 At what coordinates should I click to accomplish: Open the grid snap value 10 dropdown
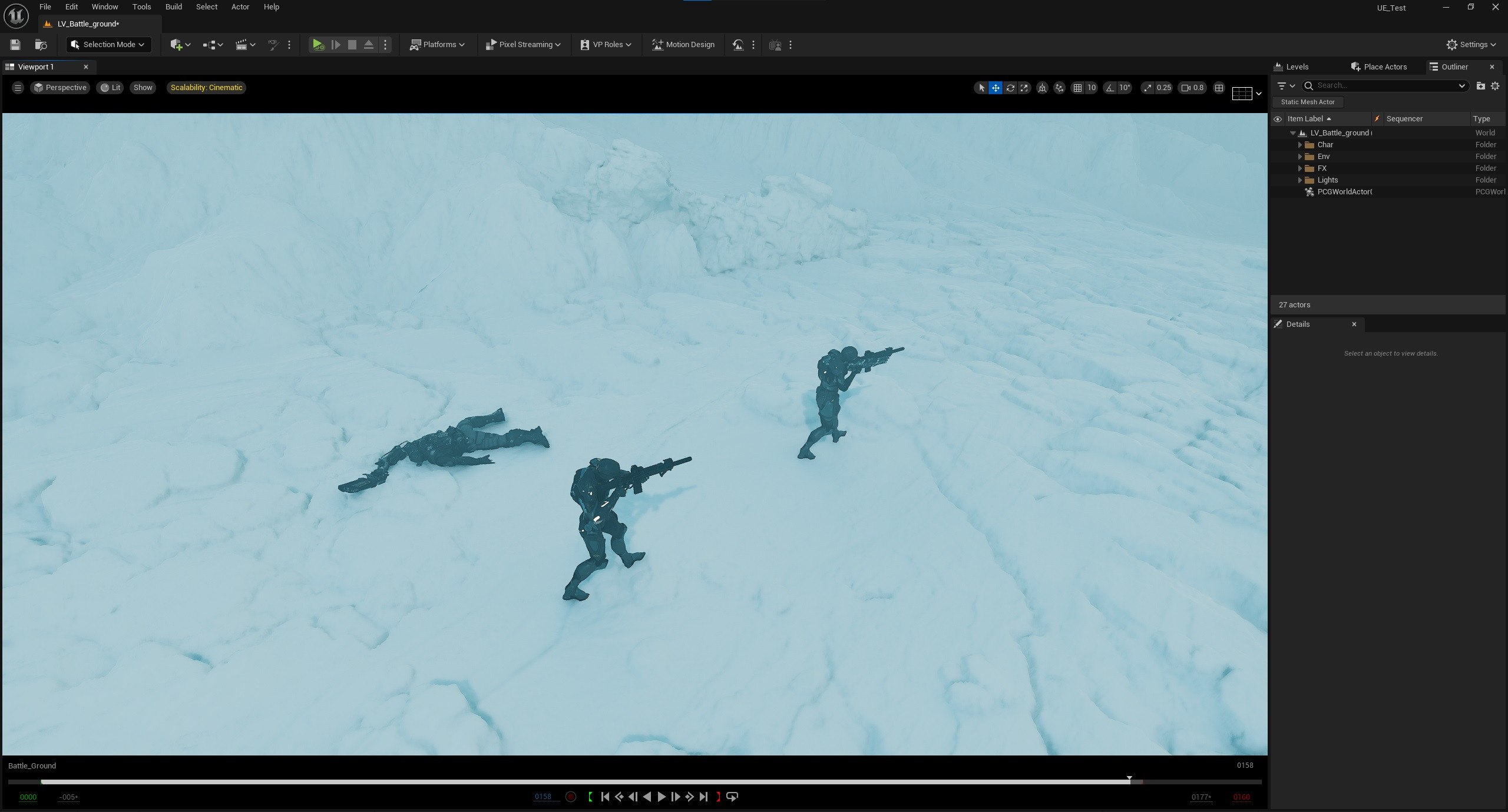[1092, 88]
